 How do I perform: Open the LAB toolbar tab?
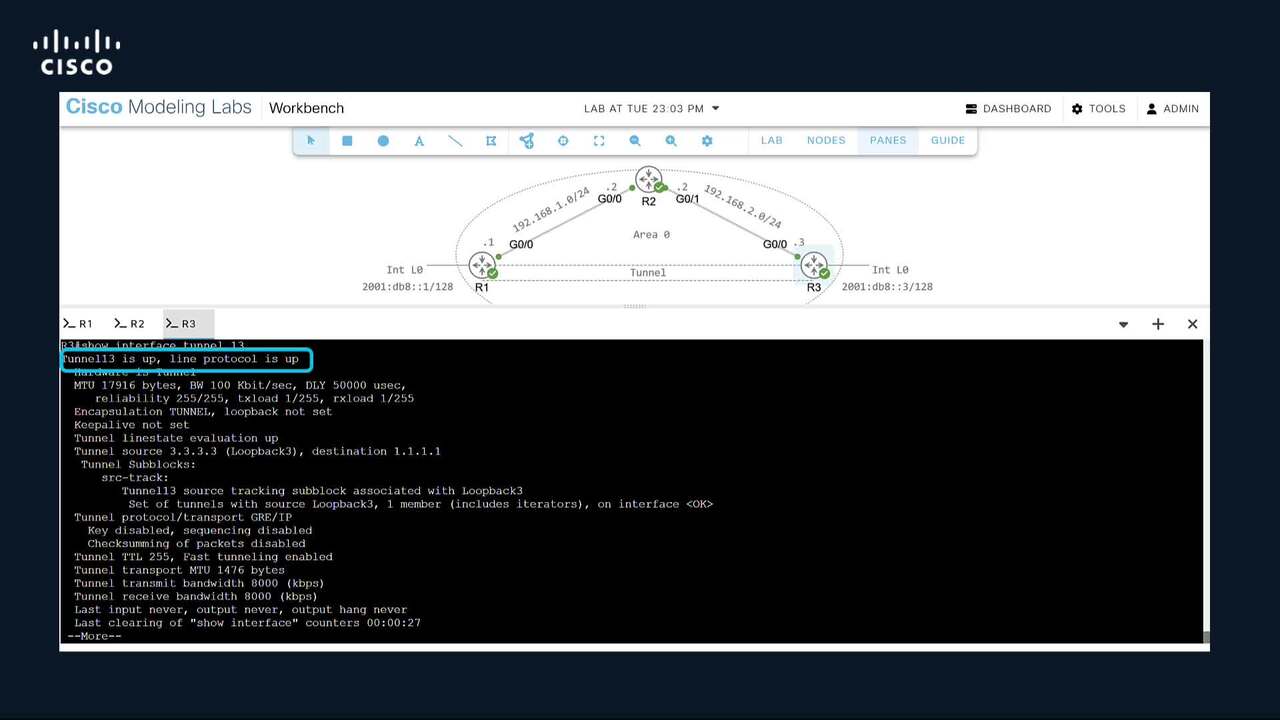click(772, 140)
